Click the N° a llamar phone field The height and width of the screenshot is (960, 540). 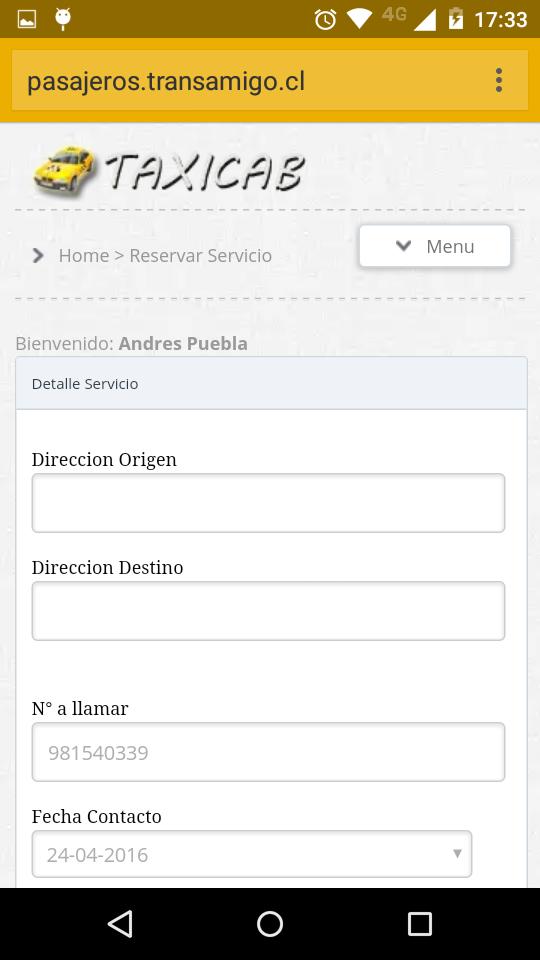tap(268, 752)
